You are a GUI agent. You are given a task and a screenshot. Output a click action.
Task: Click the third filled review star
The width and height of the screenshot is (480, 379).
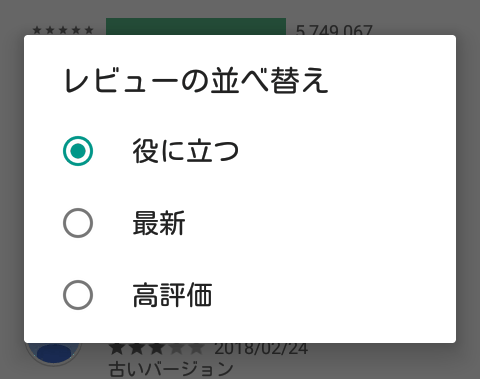157,349
